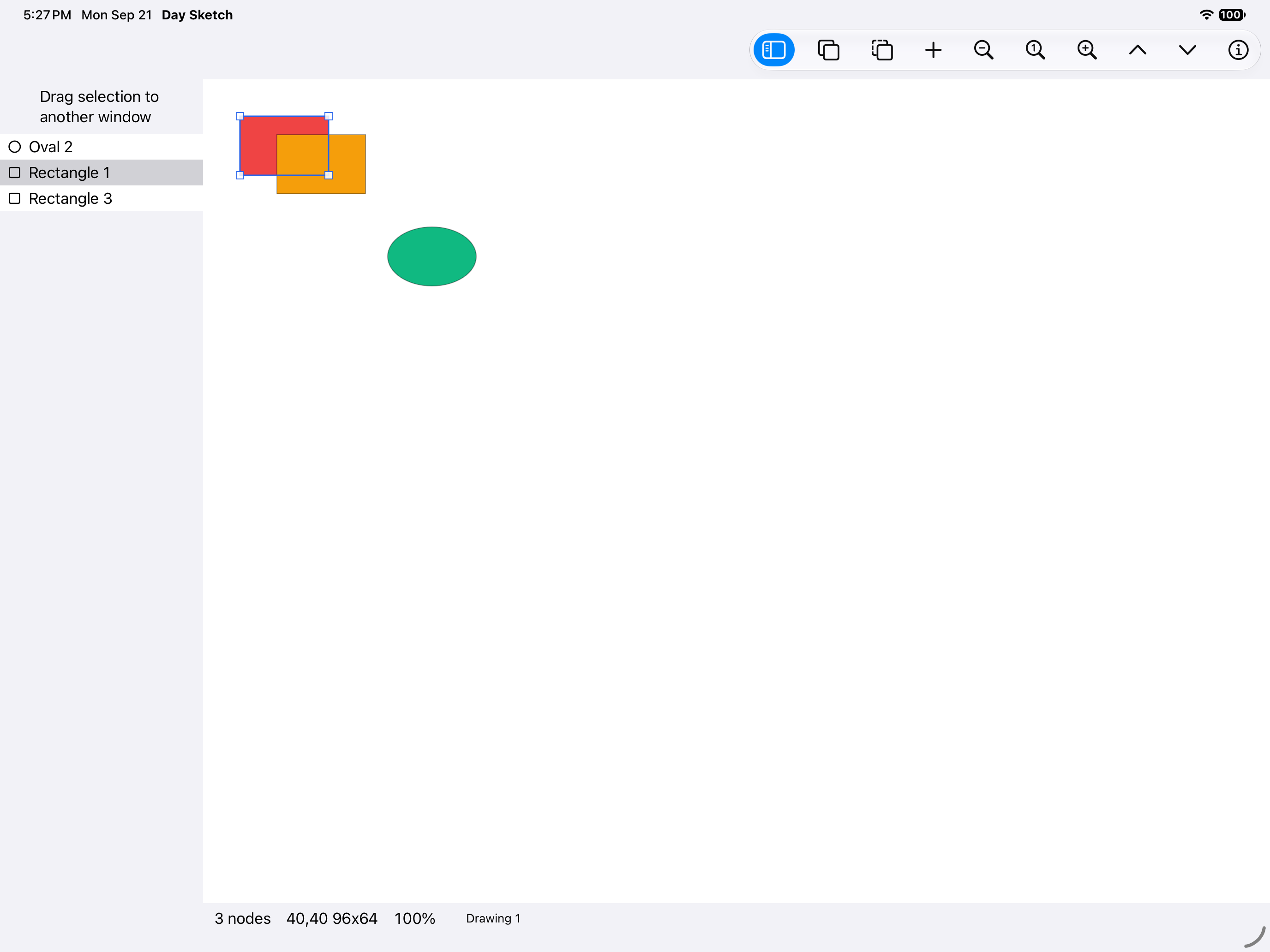Click the circle icon beside Oval 2

click(x=15, y=147)
